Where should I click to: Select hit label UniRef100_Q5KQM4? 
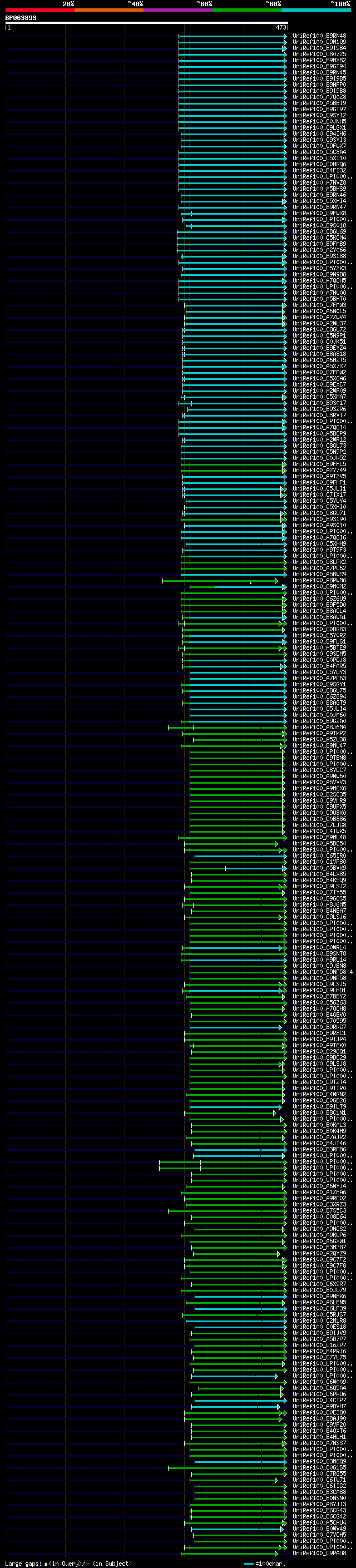[319, 238]
